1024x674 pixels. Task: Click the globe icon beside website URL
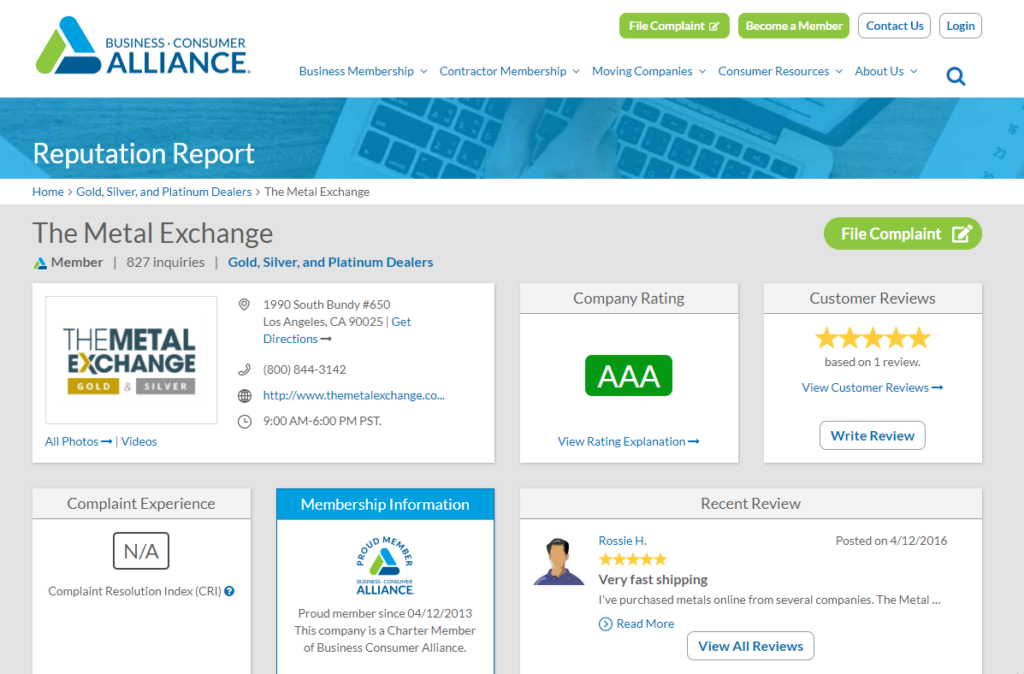[x=244, y=396]
